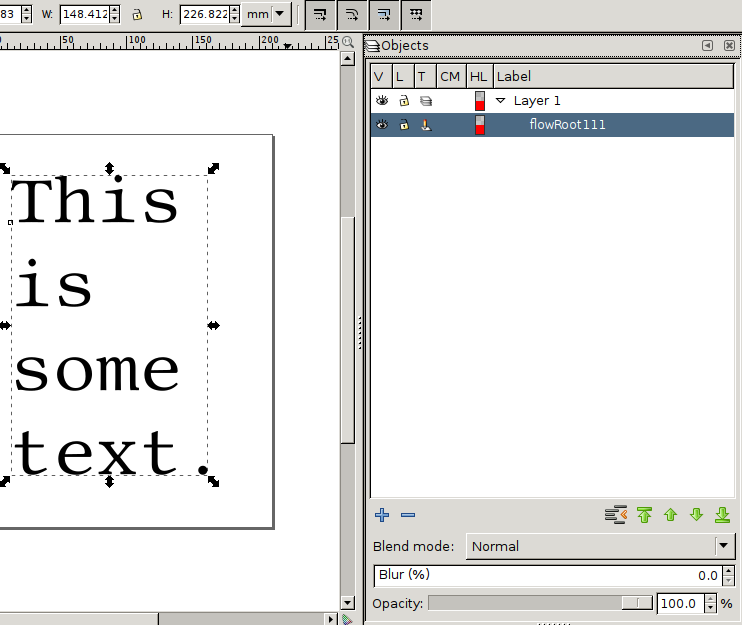
Task: Lower selection to bottom with green arrow
Action: [x=722, y=515]
